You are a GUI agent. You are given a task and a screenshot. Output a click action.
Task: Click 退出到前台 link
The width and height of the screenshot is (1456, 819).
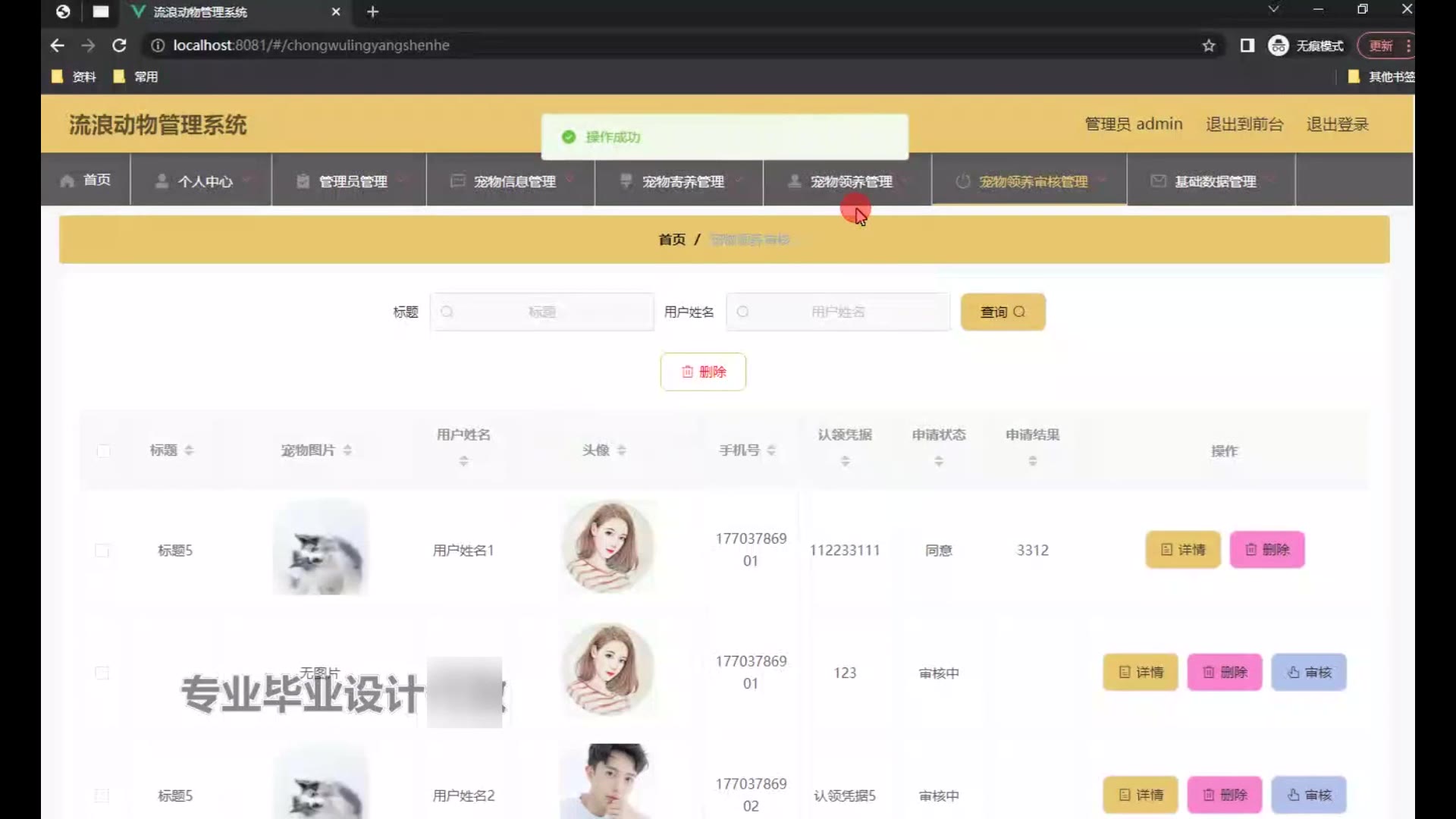(x=1244, y=124)
